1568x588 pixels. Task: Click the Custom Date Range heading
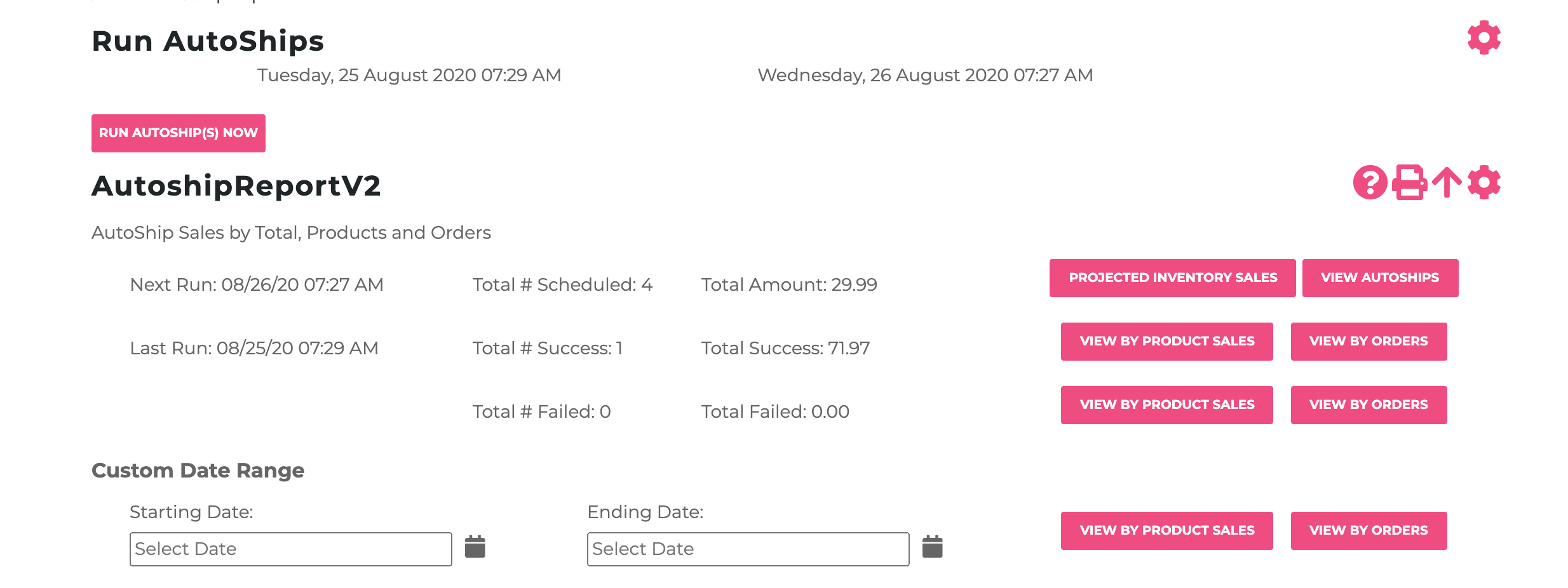198,471
